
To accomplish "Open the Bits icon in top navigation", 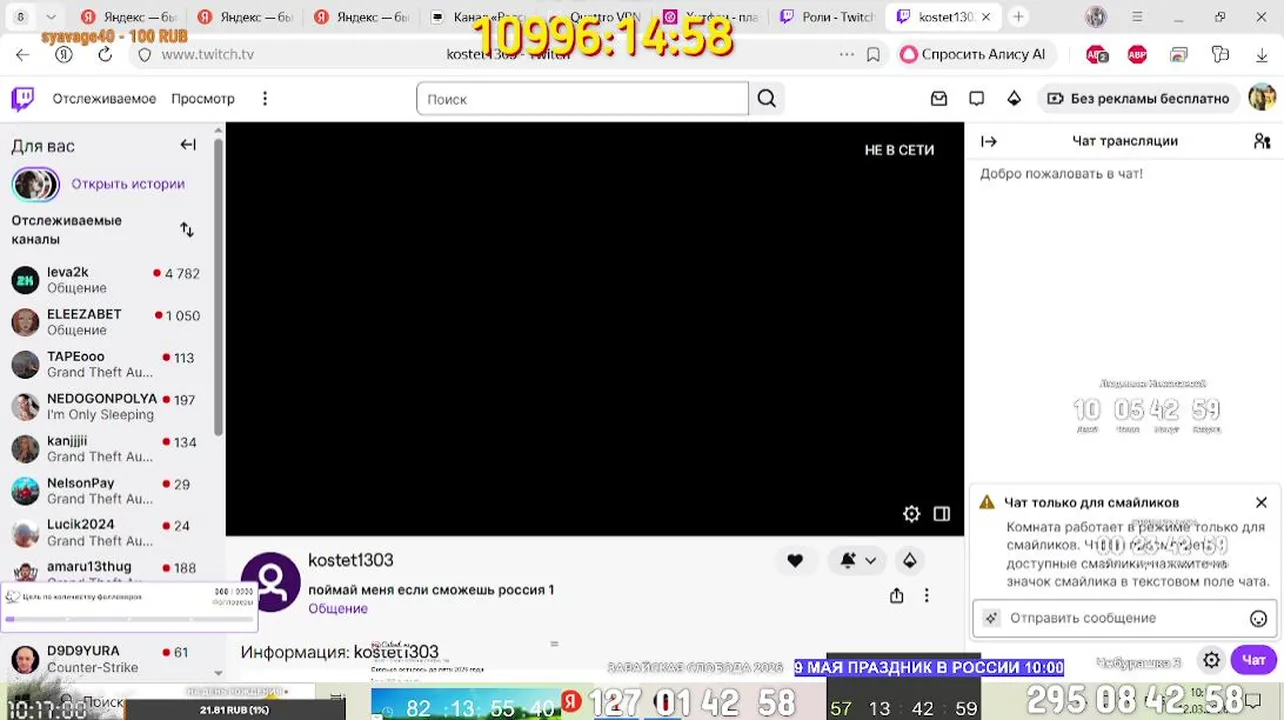I will tap(1014, 98).
